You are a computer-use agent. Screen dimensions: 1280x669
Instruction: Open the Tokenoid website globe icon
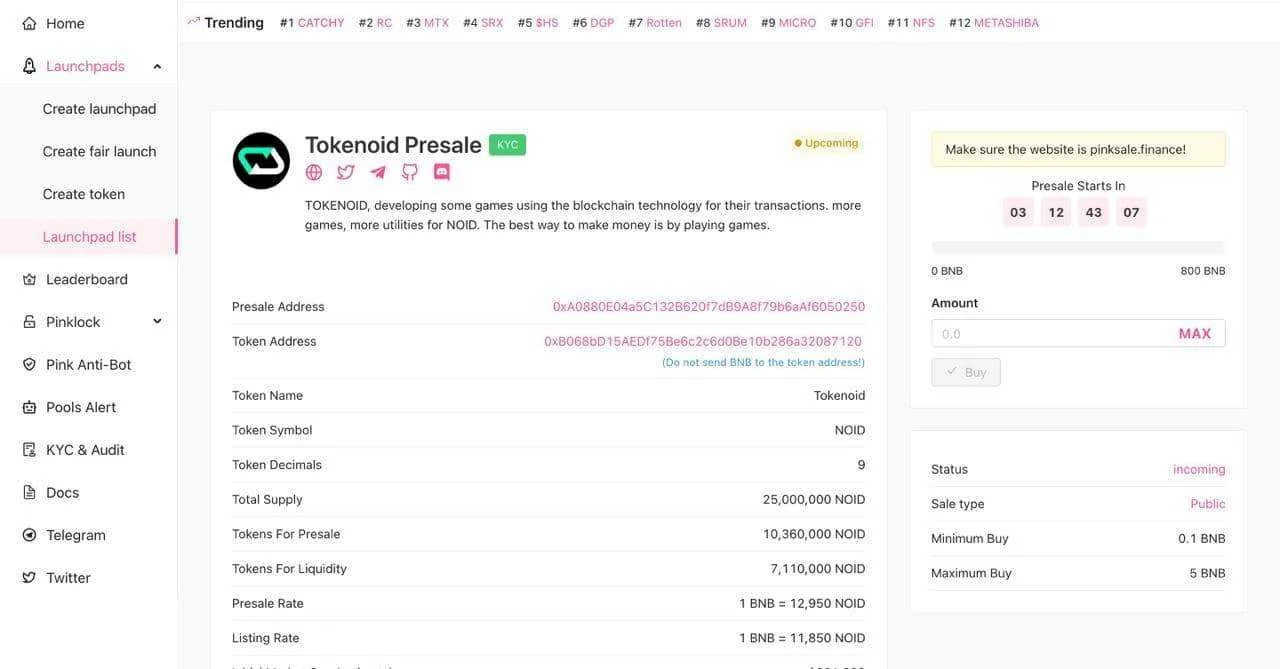314,172
